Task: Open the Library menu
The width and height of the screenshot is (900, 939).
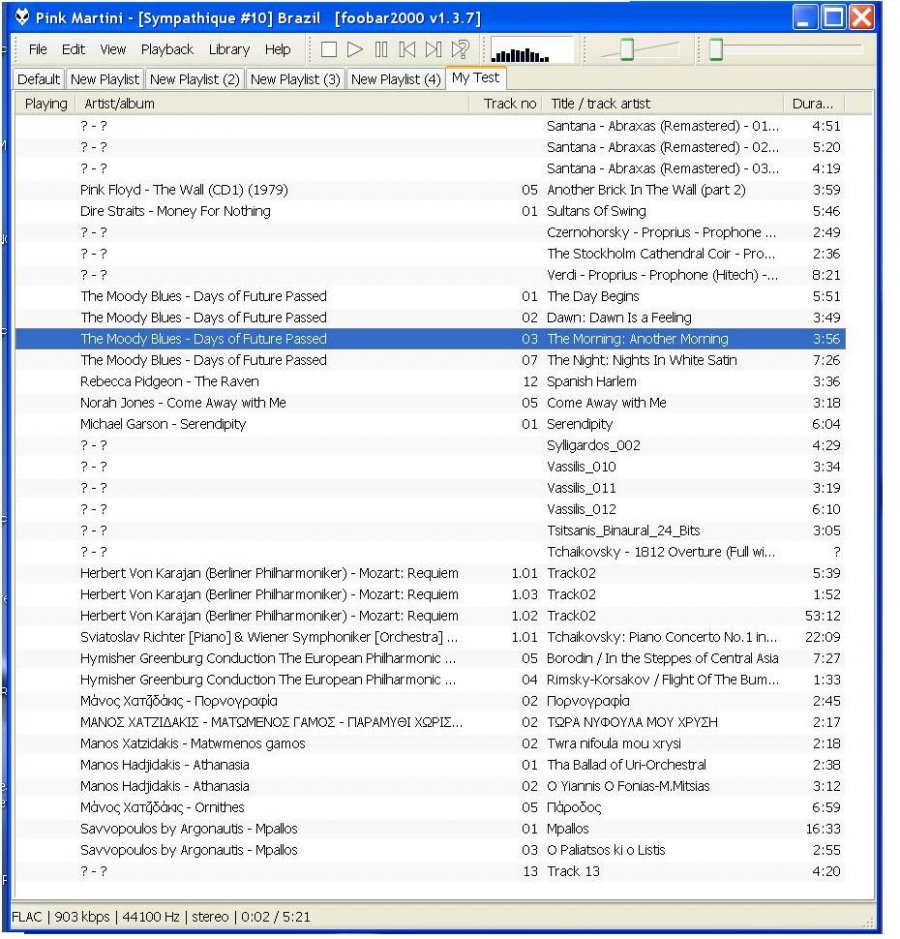Action: click(x=229, y=50)
